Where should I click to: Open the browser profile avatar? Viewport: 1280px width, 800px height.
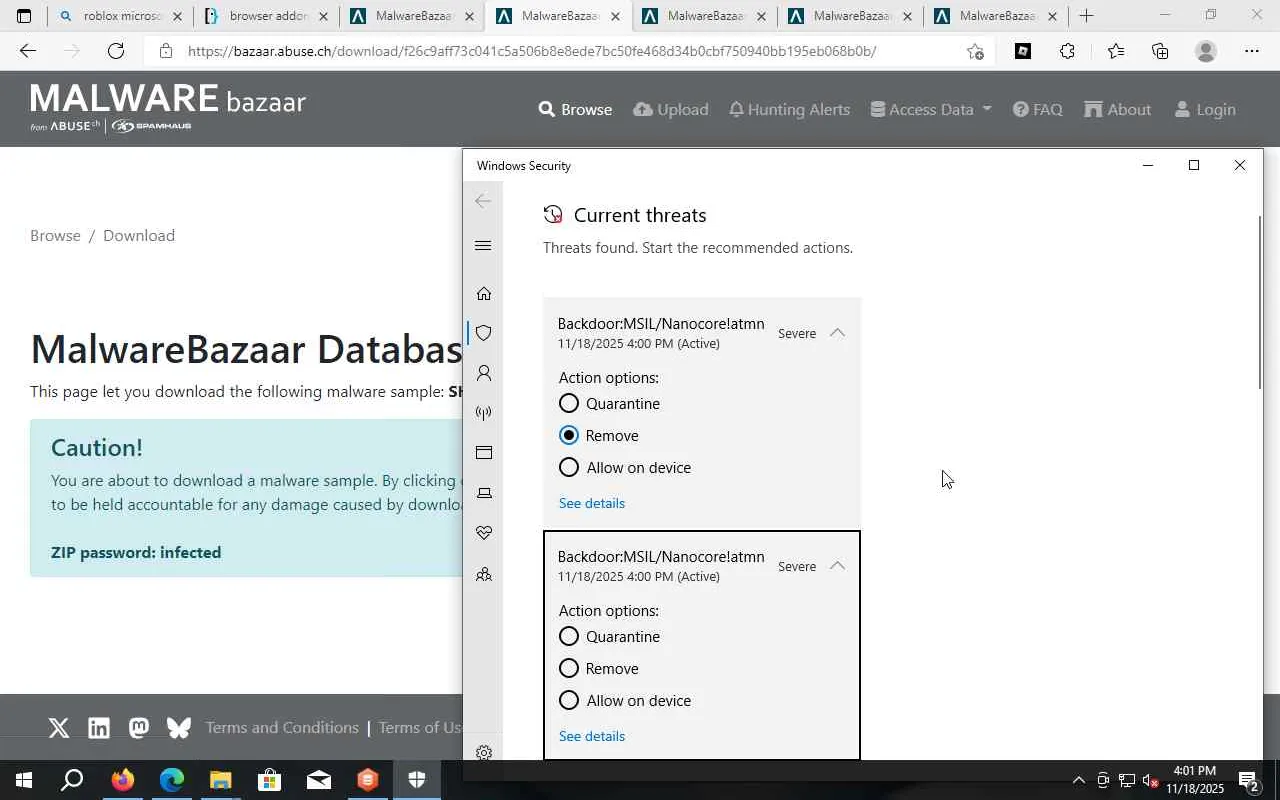[1206, 51]
